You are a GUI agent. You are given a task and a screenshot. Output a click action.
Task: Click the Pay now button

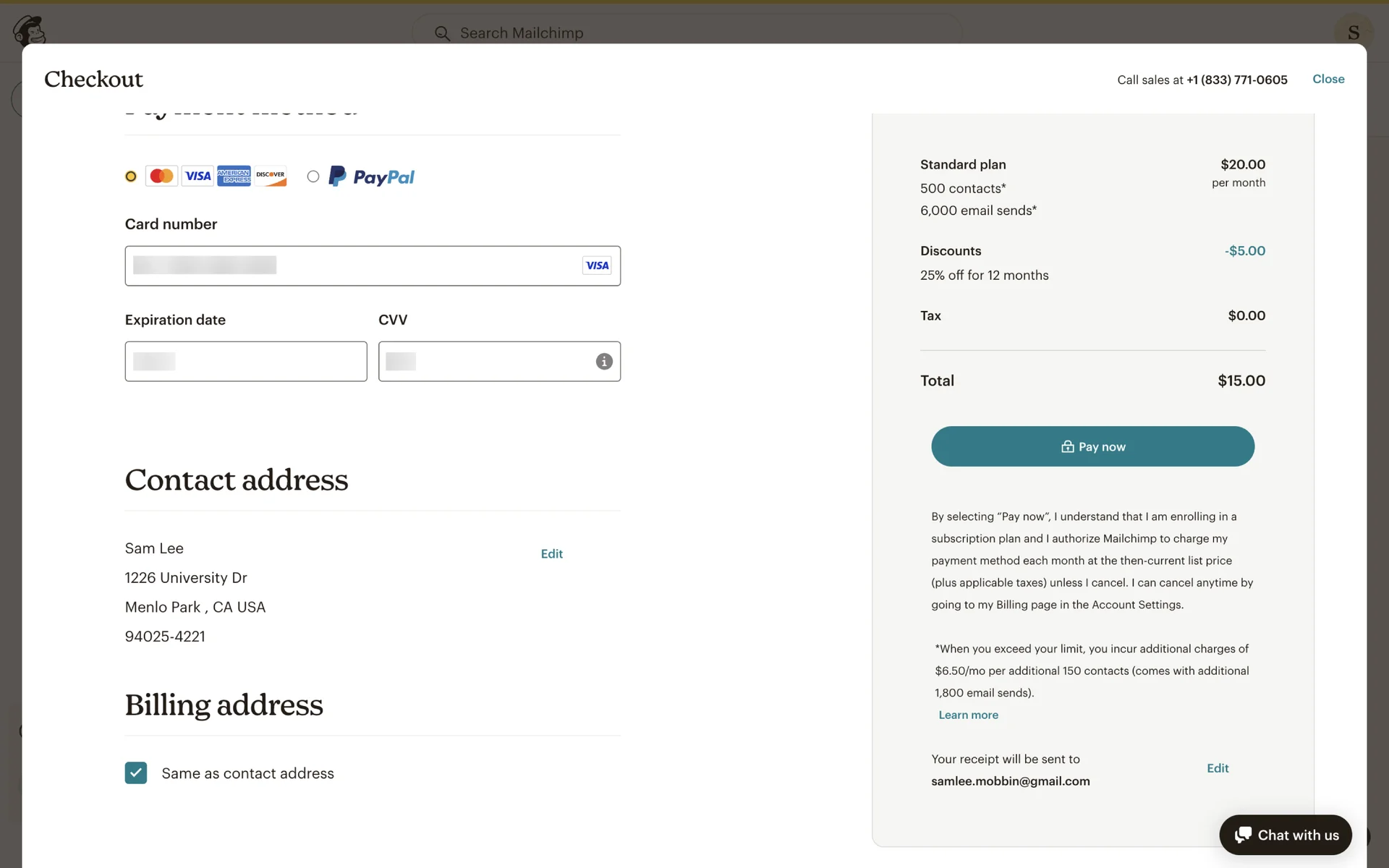pos(1092,446)
